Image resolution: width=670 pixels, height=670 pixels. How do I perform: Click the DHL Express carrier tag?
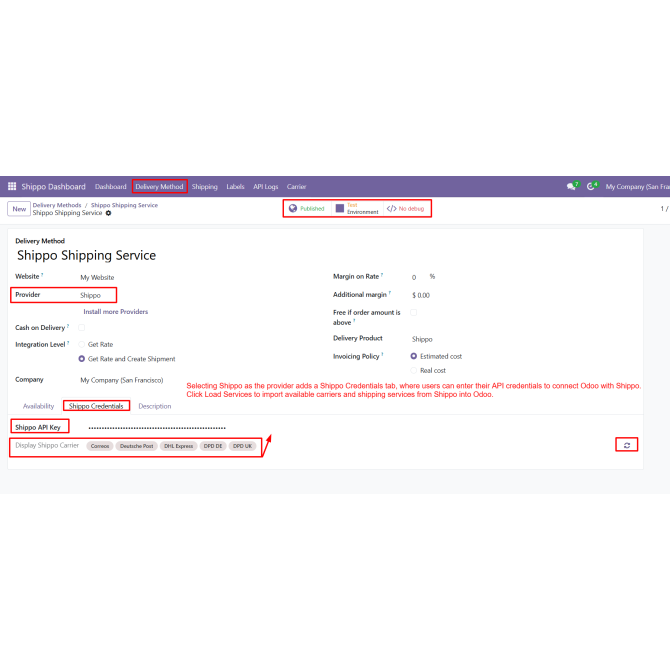coord(179,446)
